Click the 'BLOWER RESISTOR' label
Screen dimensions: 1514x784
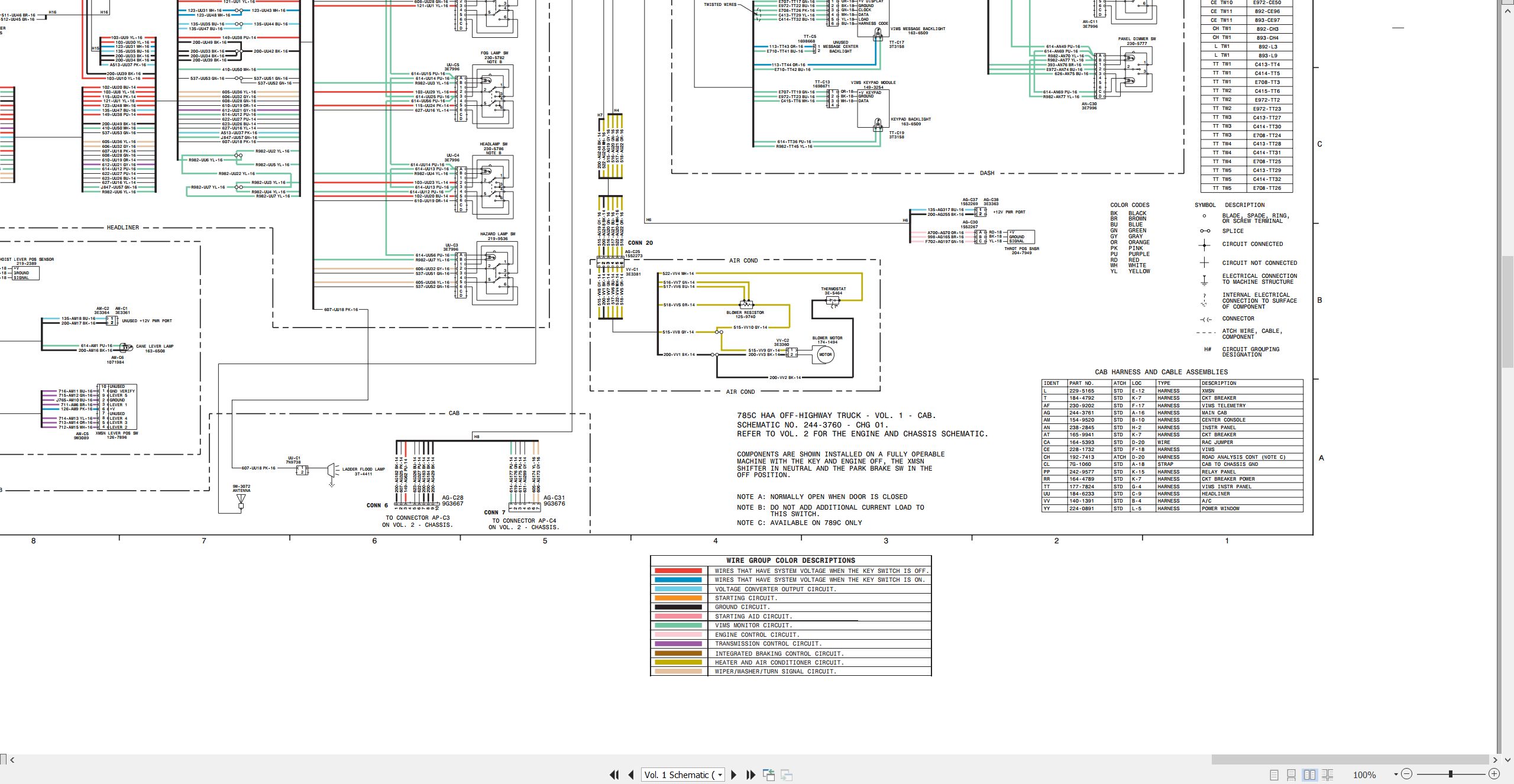point(745,313)
